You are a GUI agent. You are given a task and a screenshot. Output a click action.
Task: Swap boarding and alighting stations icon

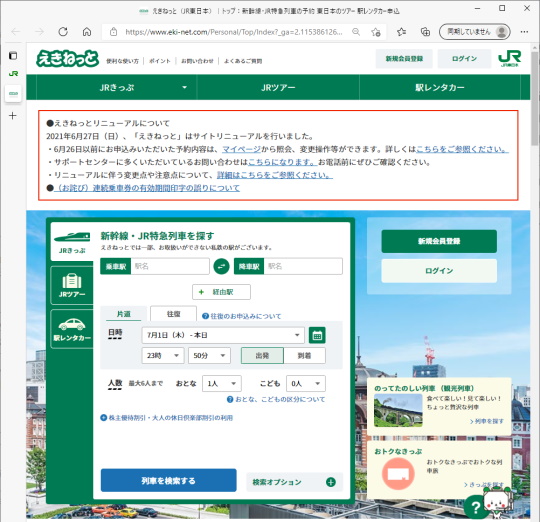221,266
